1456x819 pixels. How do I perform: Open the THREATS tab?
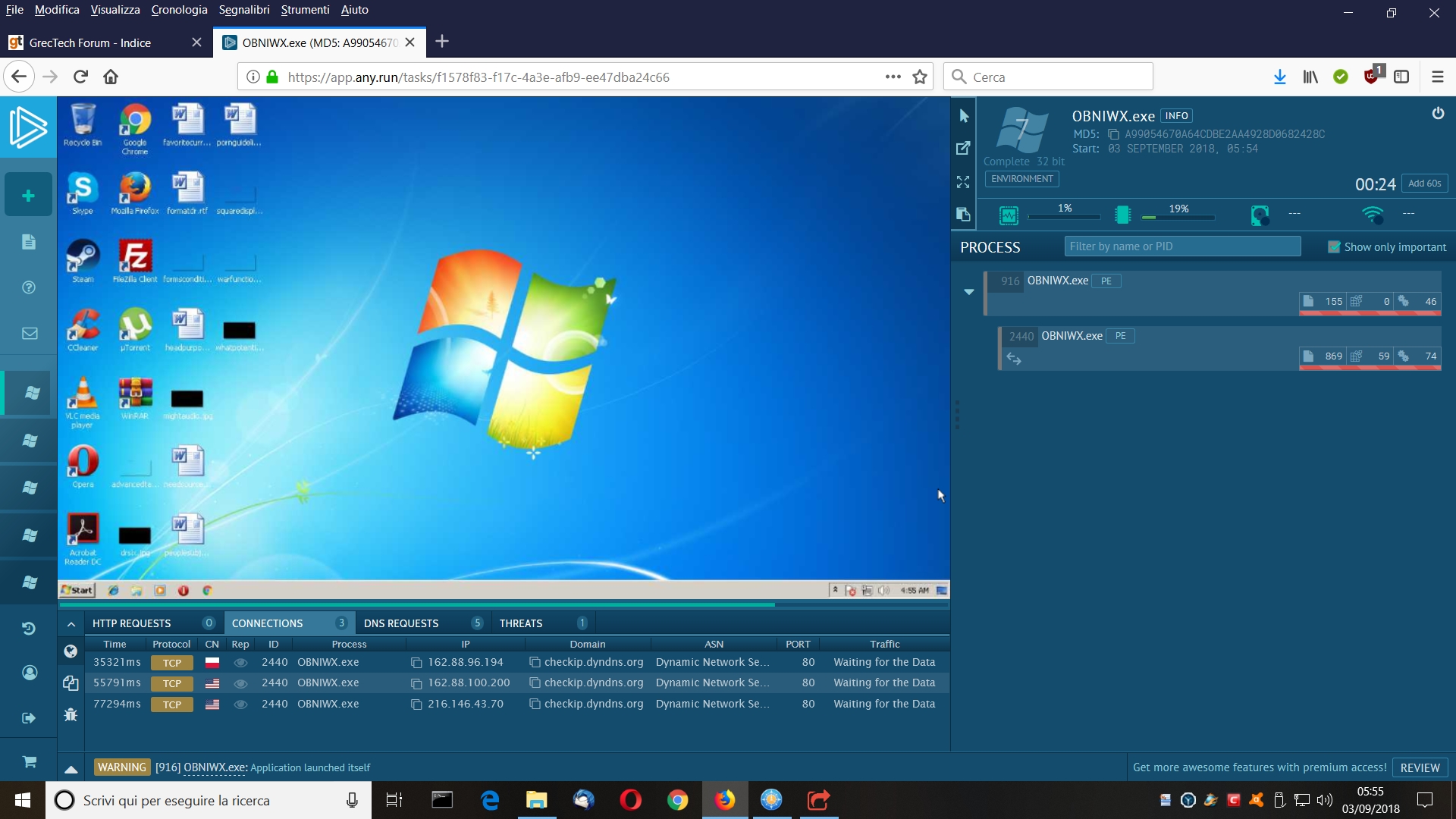[x=544, y=623]
